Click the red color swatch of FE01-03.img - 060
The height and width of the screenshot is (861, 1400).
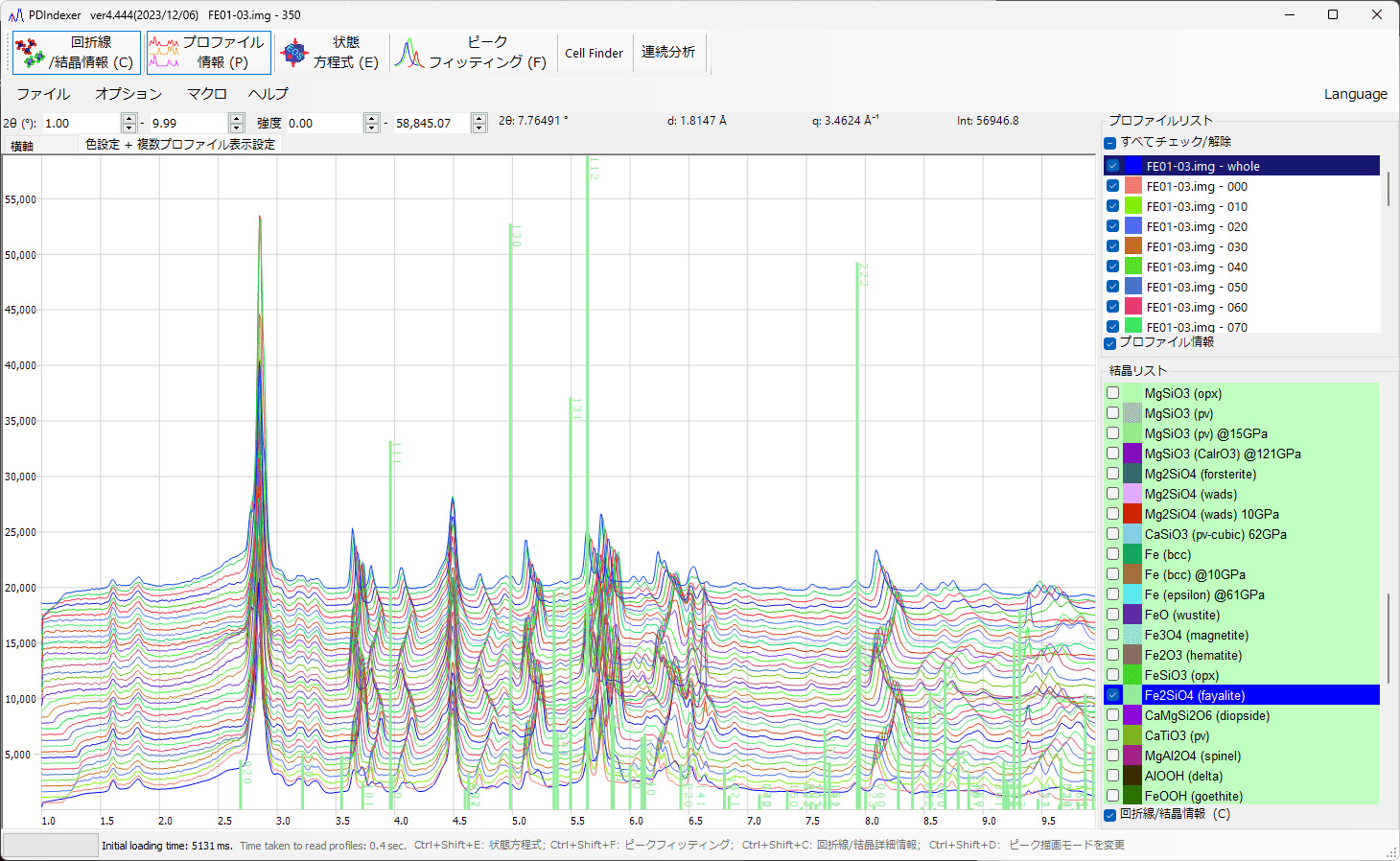click(x=1132, y=307)
